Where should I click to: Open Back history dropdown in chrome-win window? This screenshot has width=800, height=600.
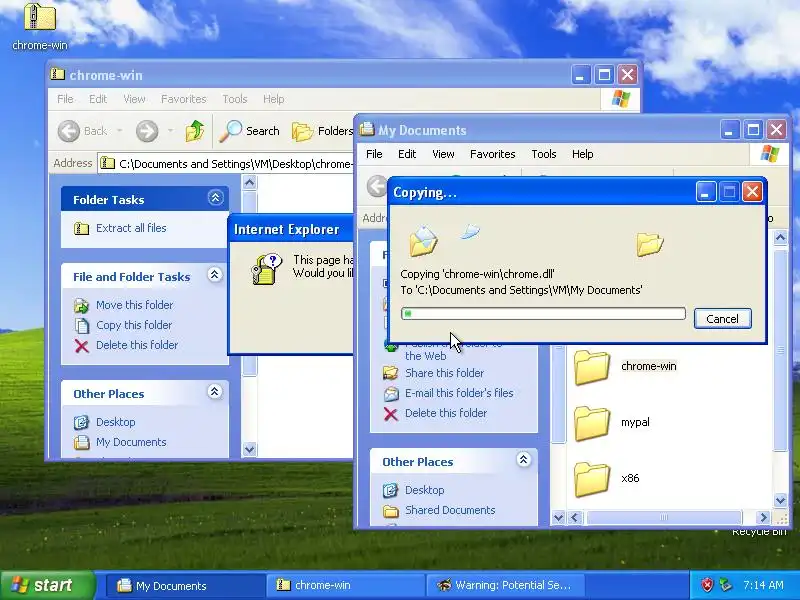(x=120, y=131)
